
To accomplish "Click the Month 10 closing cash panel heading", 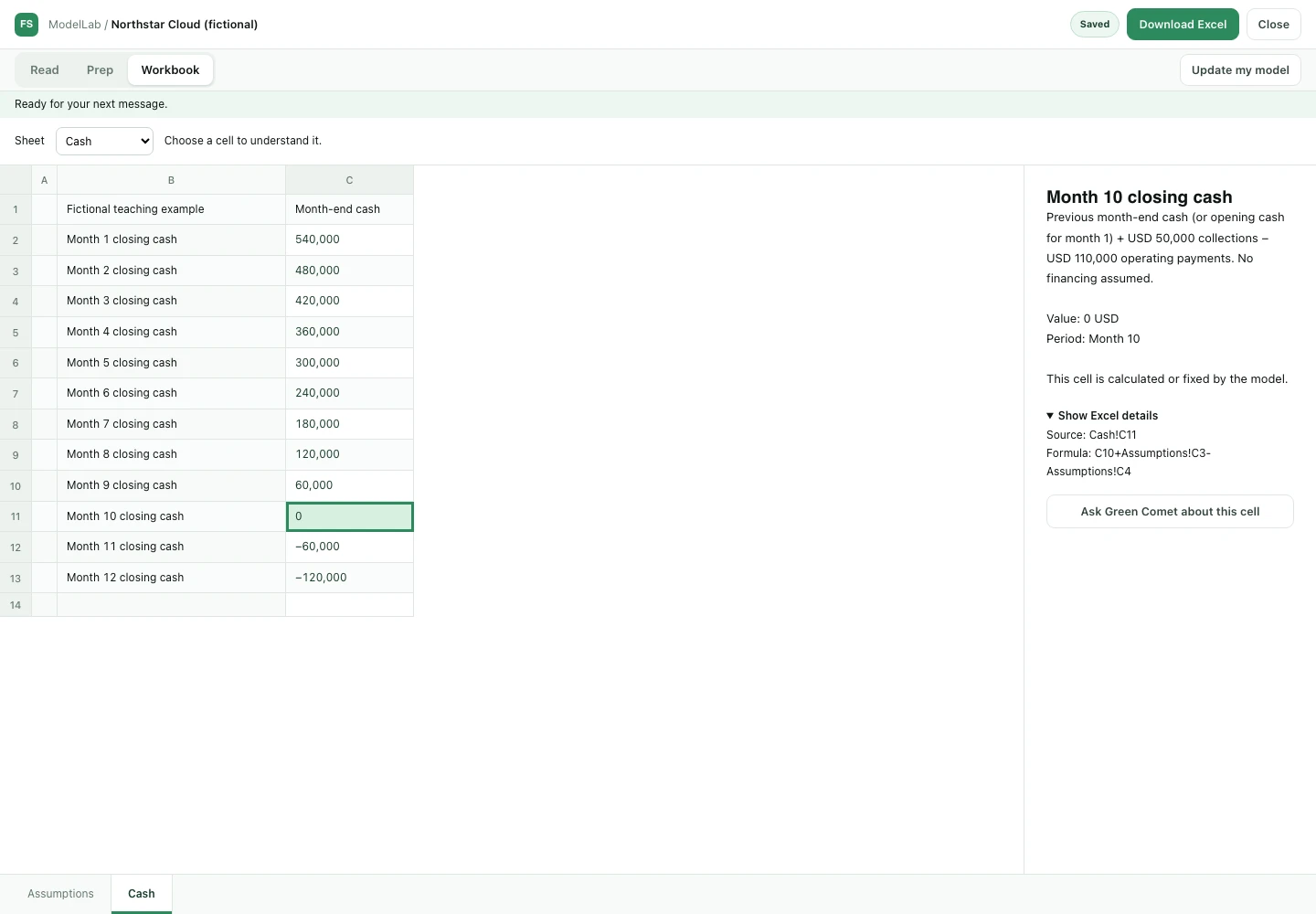I will click(1140, 197).
